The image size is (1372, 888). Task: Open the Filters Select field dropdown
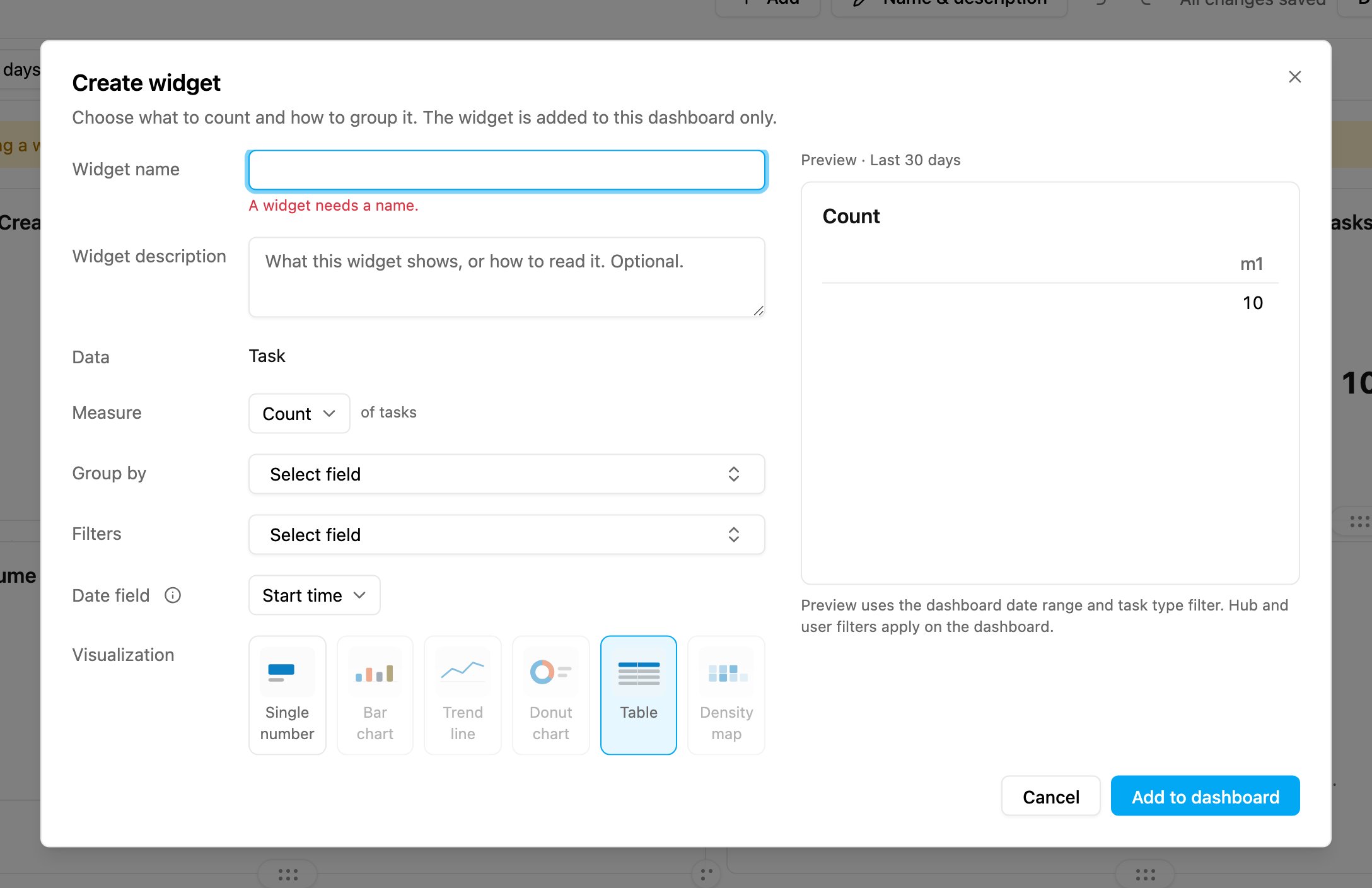pos(506,535)
